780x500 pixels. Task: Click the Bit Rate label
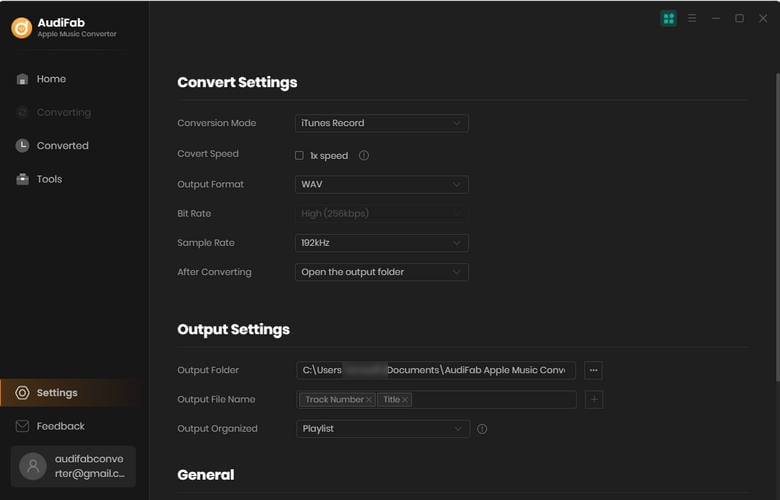coord(194,213)
